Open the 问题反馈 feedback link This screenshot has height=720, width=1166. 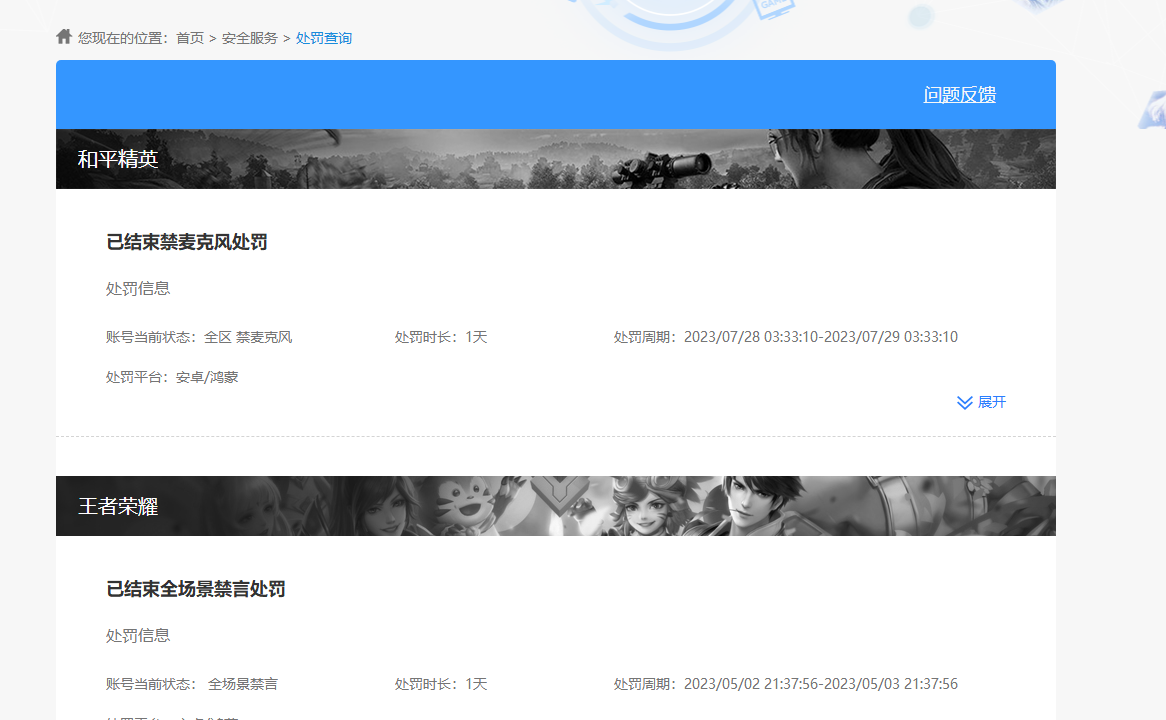point(960,94)
